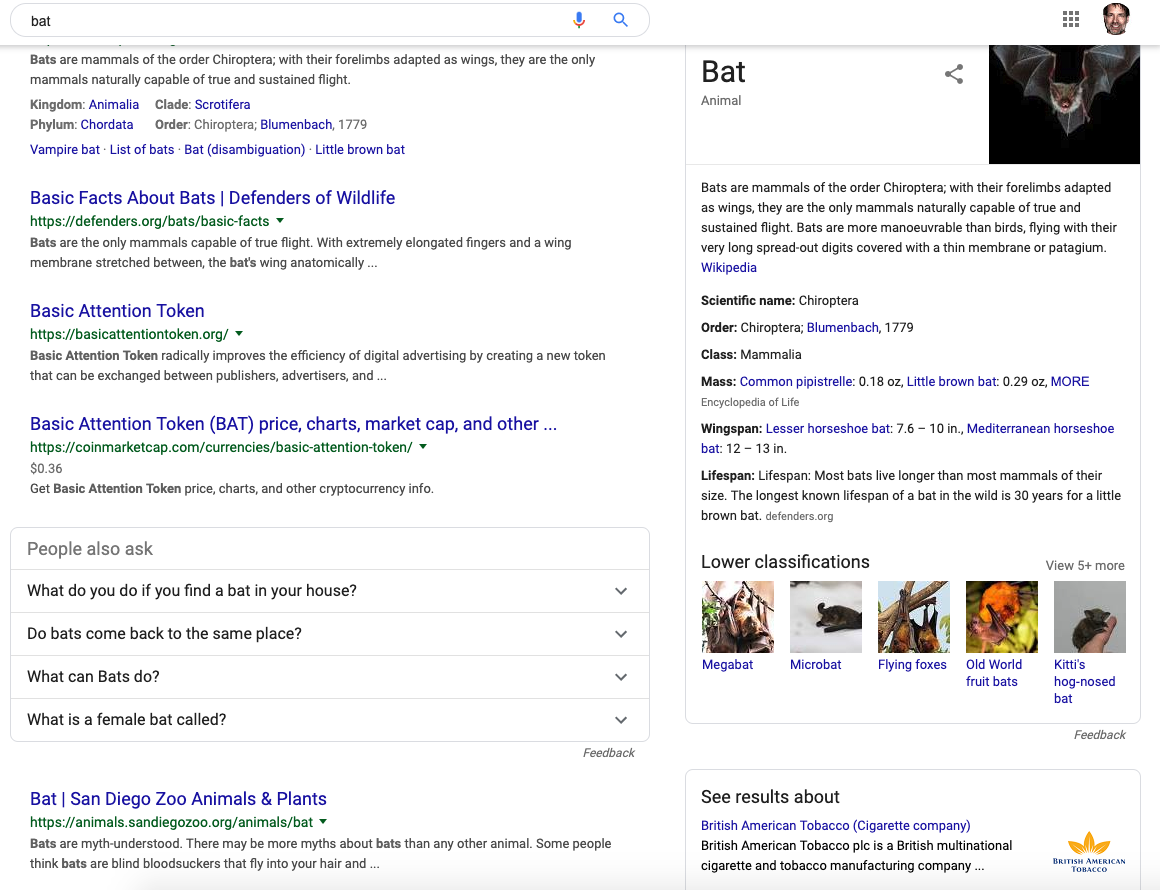Click "View 5+ more" lower classifications
The width and height of the screenshot is (1160, 890).
[x=1085, y=565]
